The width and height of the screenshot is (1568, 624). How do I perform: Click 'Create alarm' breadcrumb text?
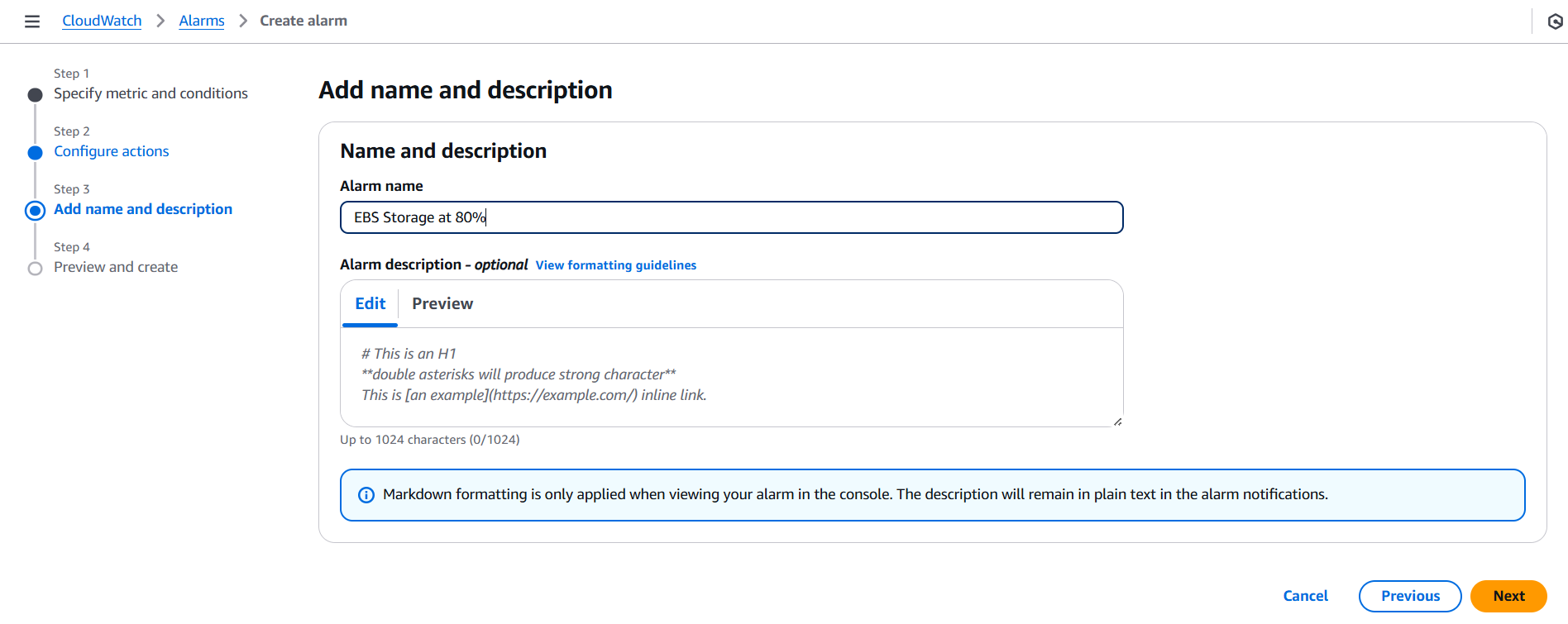pyautogui.click(x=304, y=21)
